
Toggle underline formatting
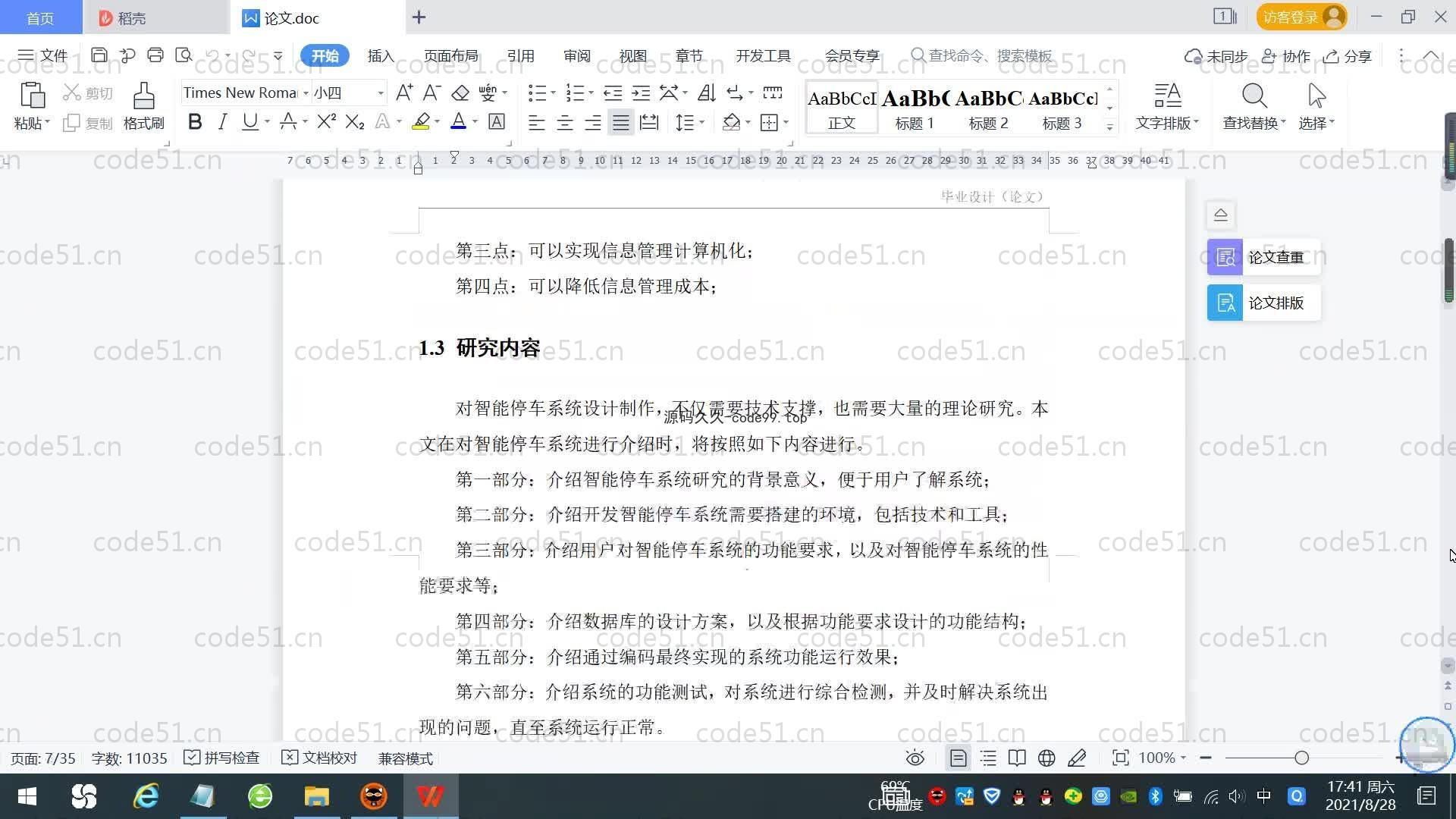[x=249, y=121]
